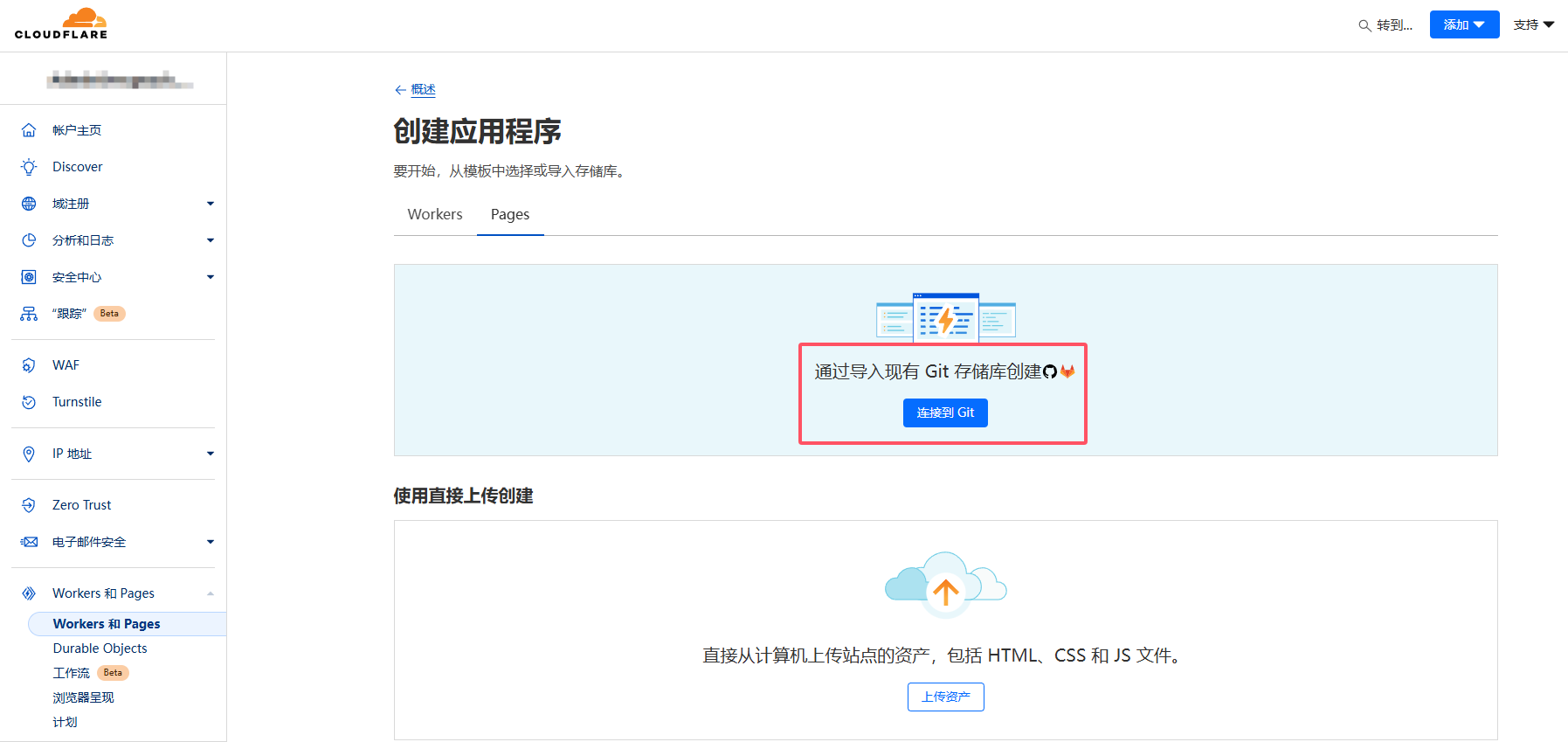Open WAF in the sidebar
This screenshot has height=742, width=1568.
coord(66,365)
